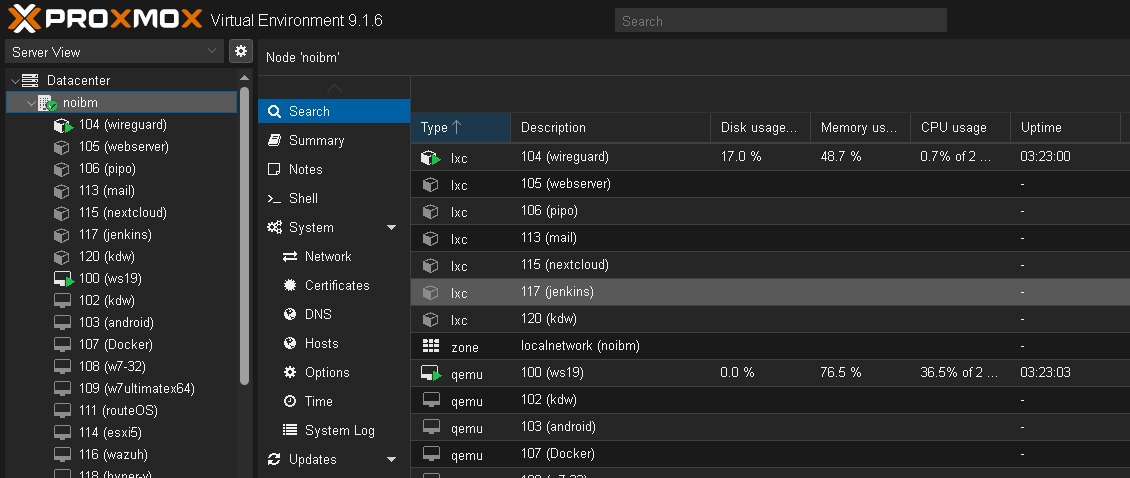Click localnetwork (noibm) description cell
Screen dimensions: 1130x478
click(x=580, y=346)
